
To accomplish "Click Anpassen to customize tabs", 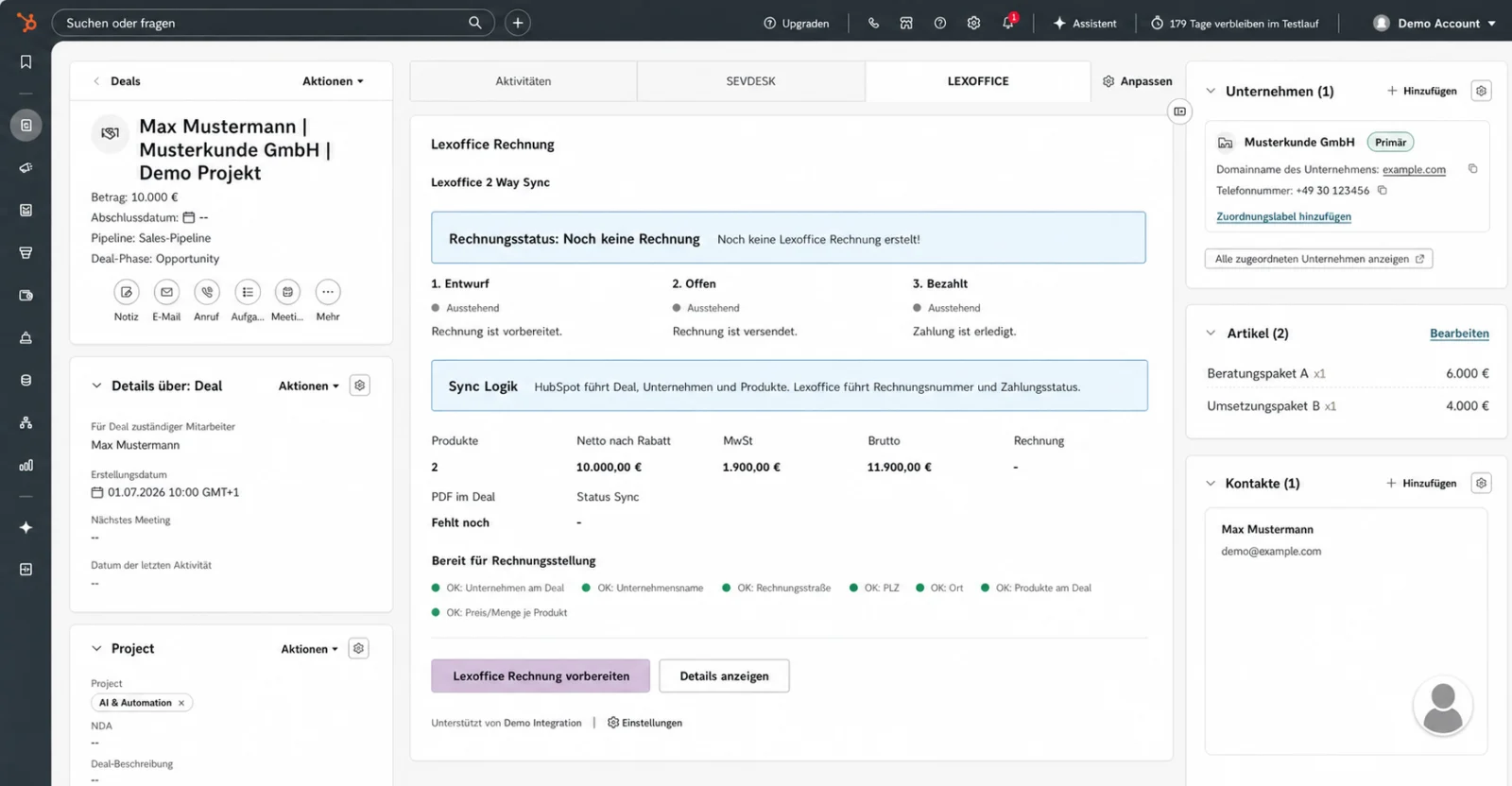I will click(x=1137, y=81).
